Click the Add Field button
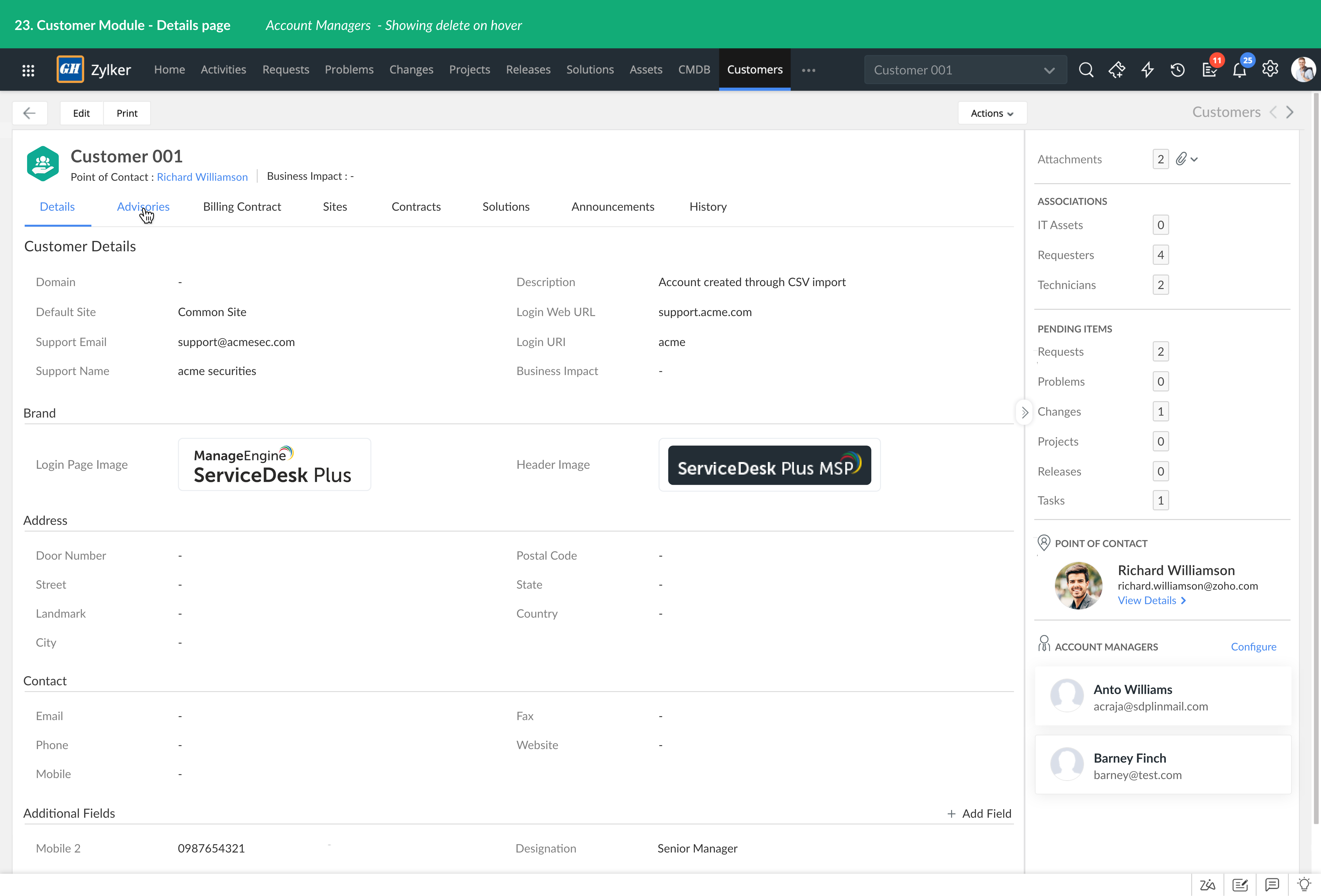Image resolution: width=1321 pixels, height=896 pixels. pos(979,814)
